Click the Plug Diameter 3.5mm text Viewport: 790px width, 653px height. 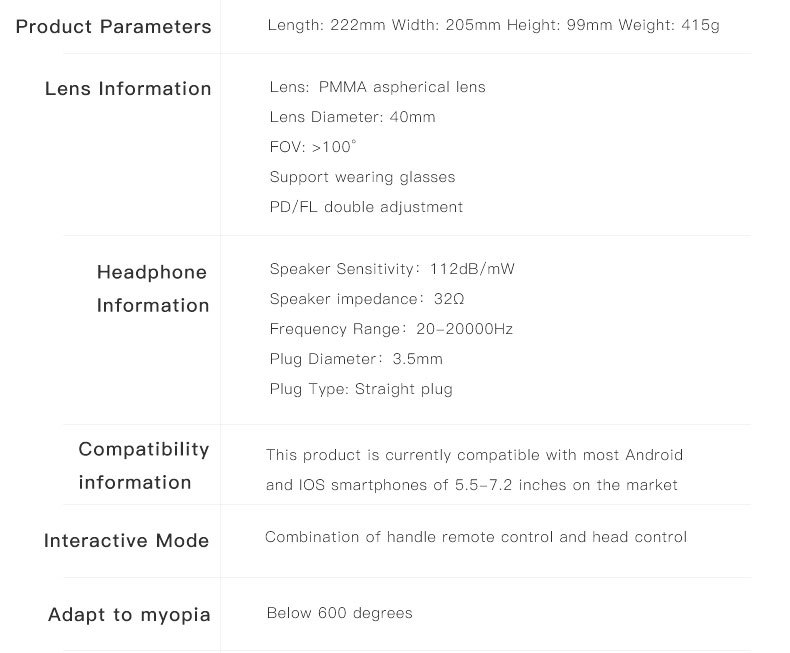[x=356, y=359]
